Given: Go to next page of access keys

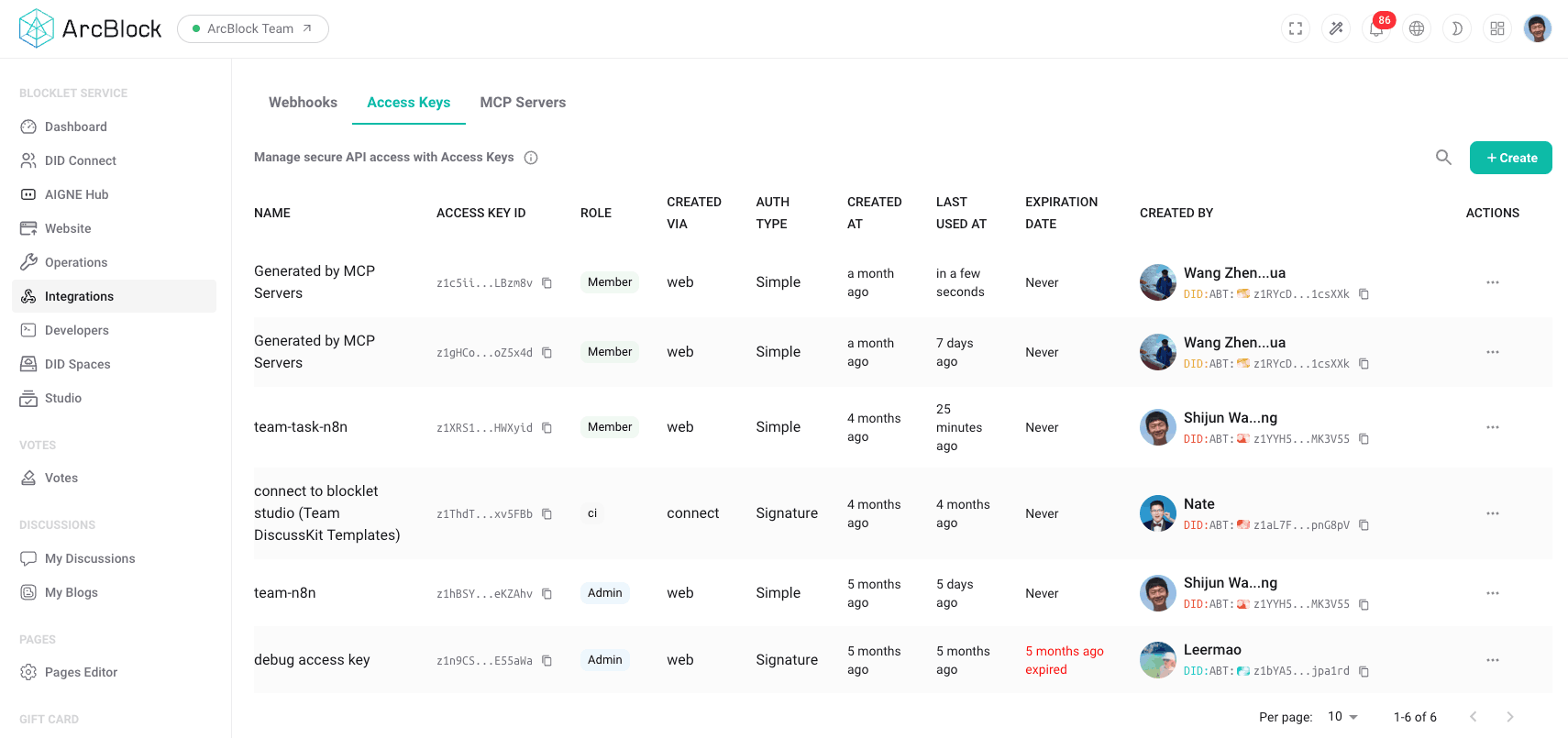Looking at the screenshot, I should coord(1510,717).
